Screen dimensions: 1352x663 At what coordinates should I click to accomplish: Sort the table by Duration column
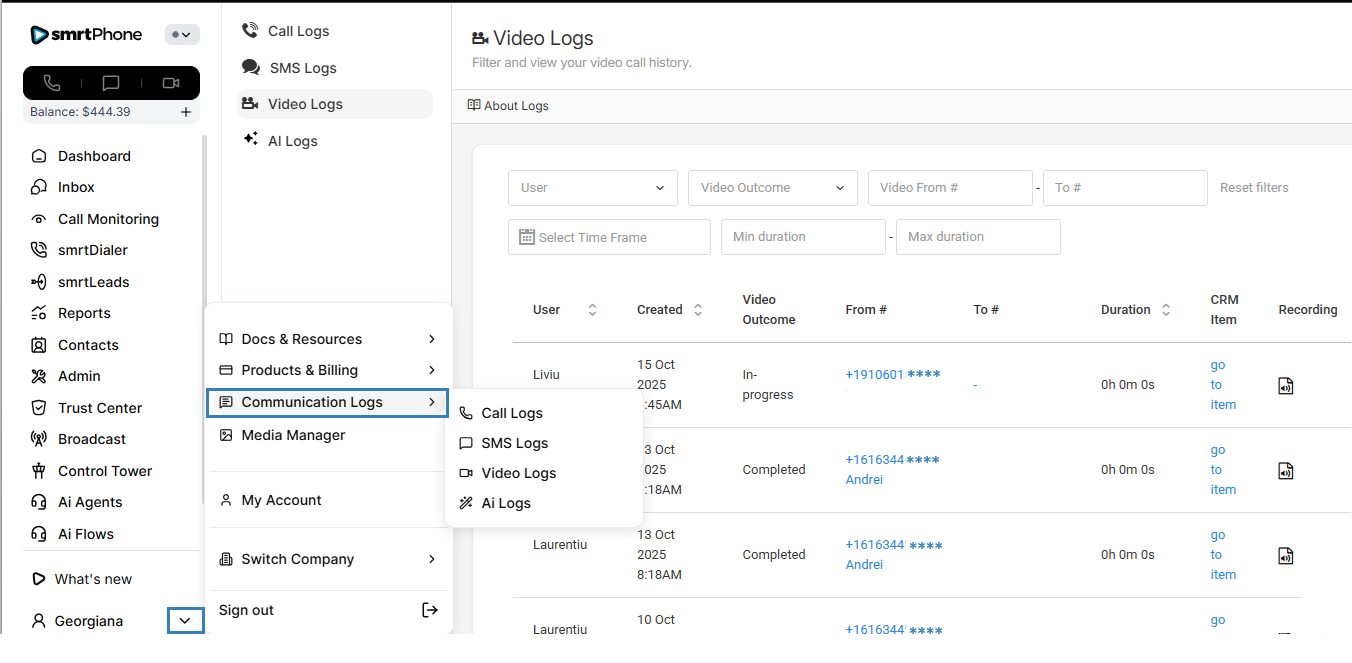pyautogui.click(x=1166, y=310)
